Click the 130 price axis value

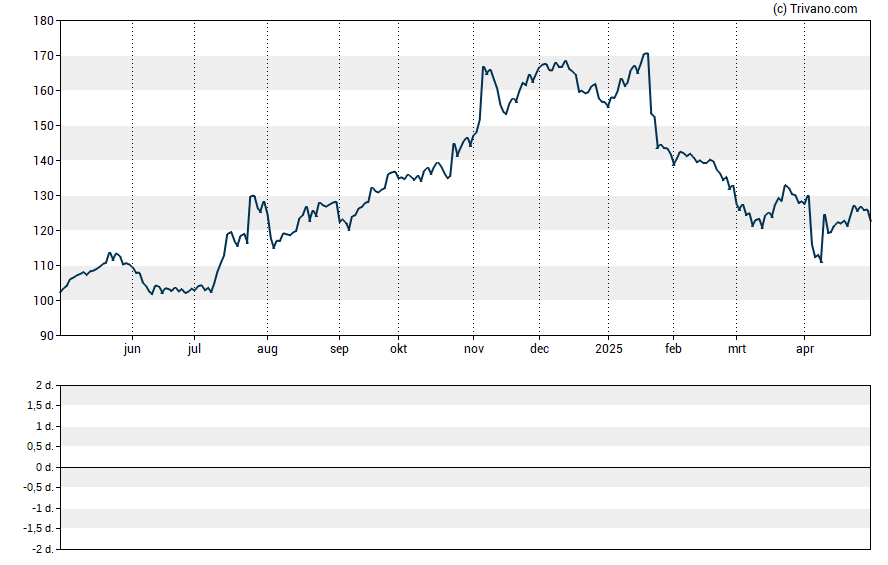tap(44, 196)
